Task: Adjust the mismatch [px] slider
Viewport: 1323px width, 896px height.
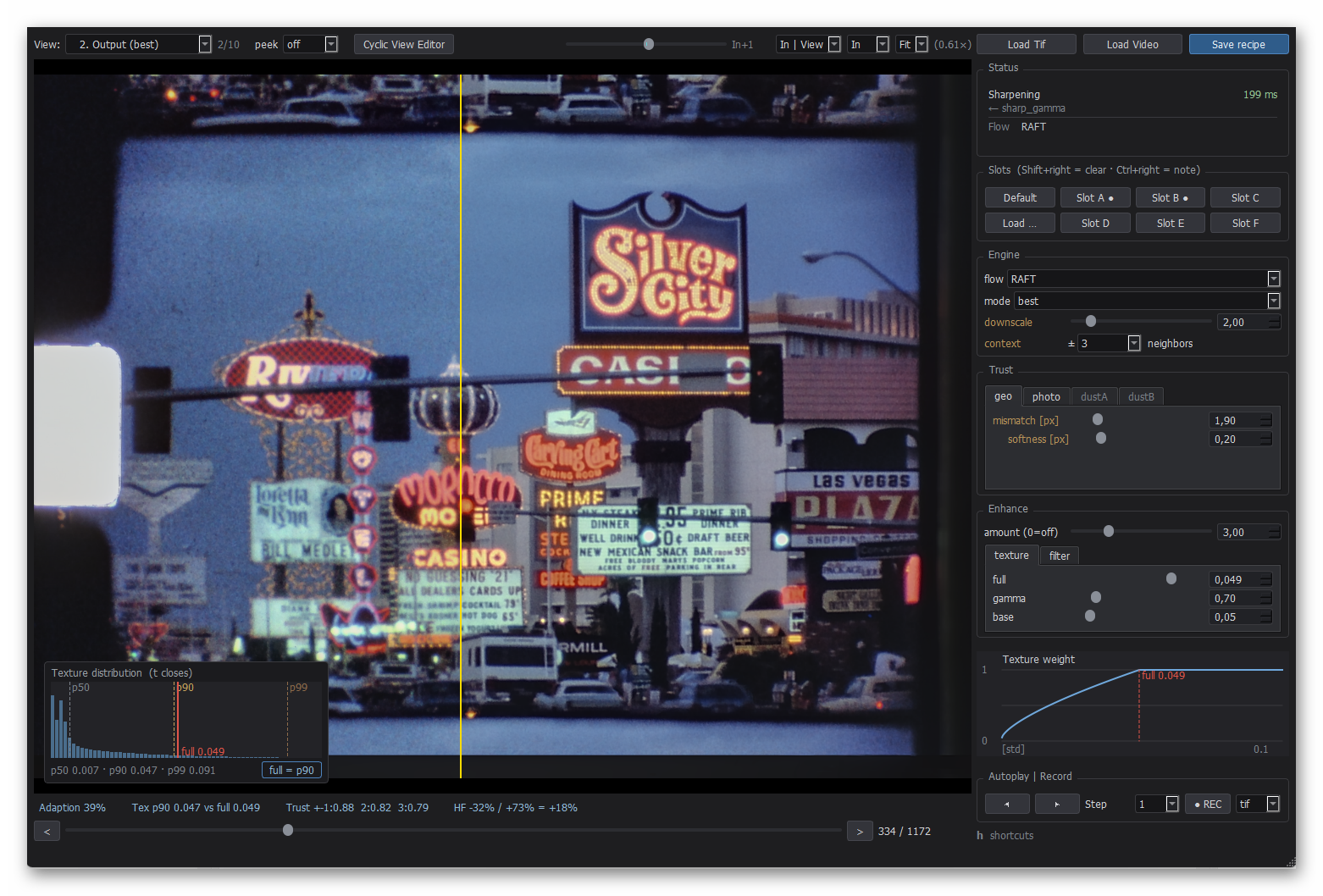Action: [1098, 419]
